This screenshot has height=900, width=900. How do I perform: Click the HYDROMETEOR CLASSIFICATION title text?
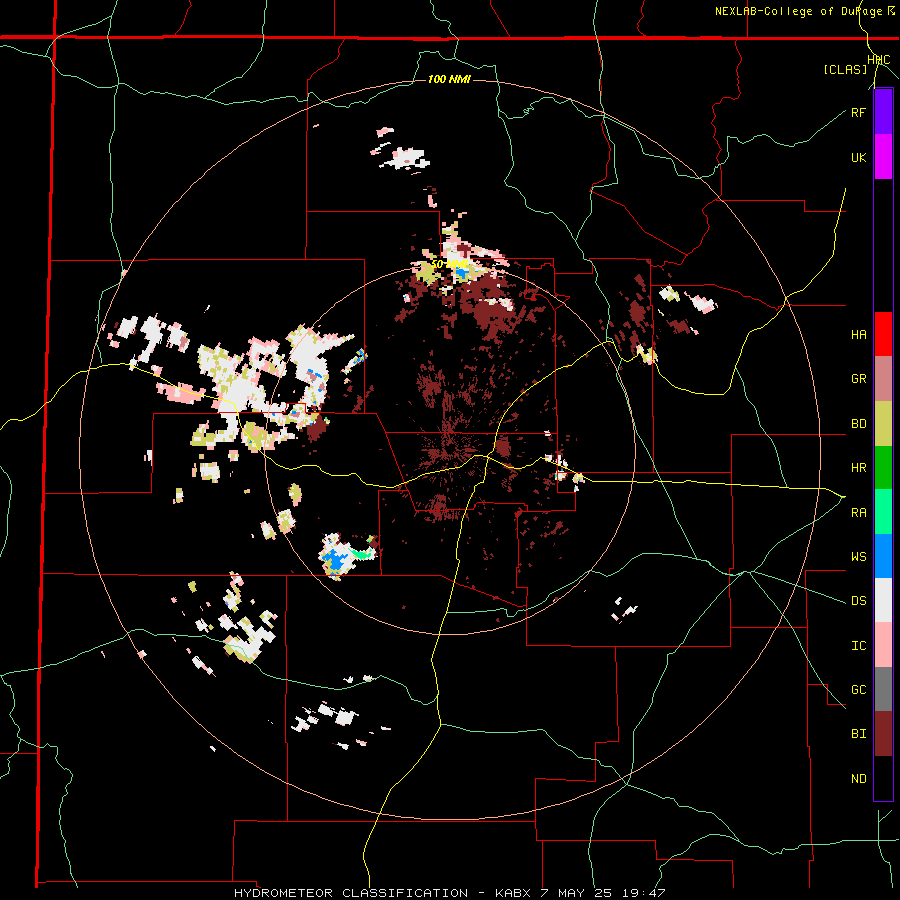click(351, 893)
